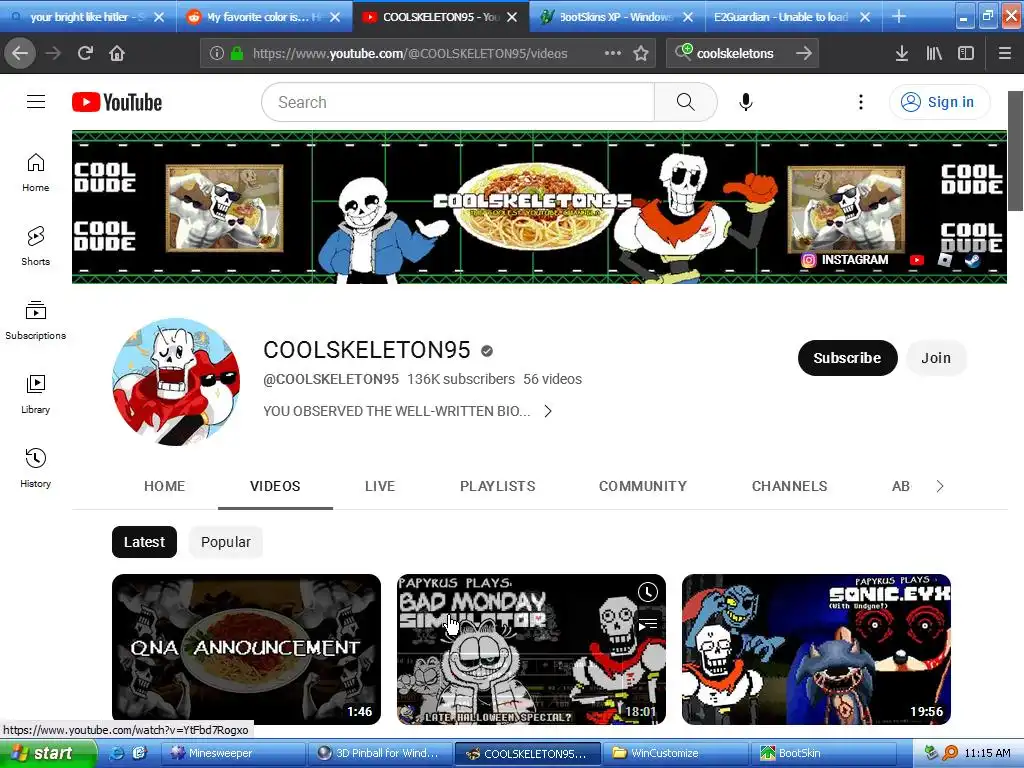The image size is (1024, 768).
Task: Switch to BootSkins XP browser tab
Action: (x=616, y=16)
